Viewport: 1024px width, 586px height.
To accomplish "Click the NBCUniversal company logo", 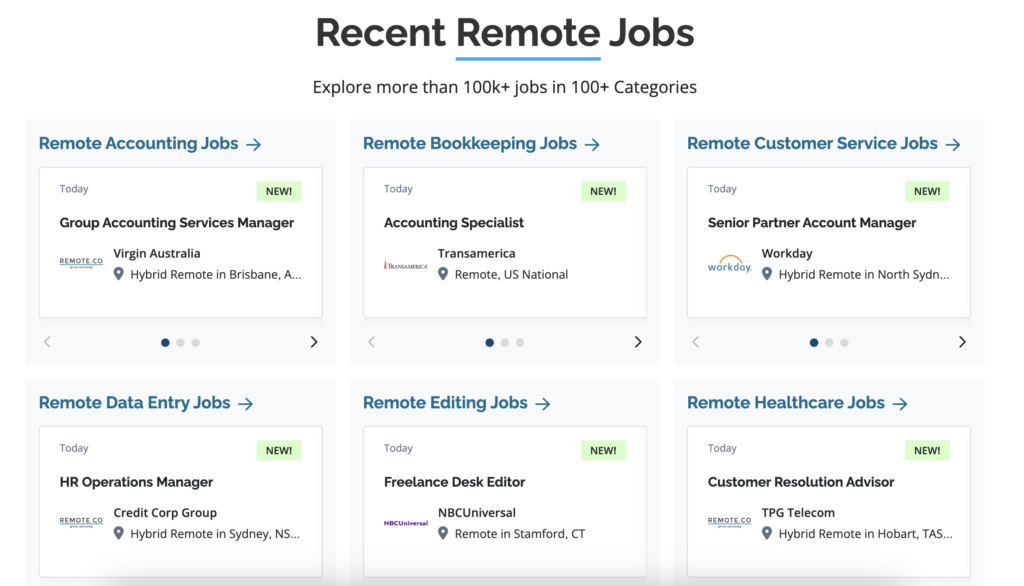I will pyautogui.click(x=406, y=523).
